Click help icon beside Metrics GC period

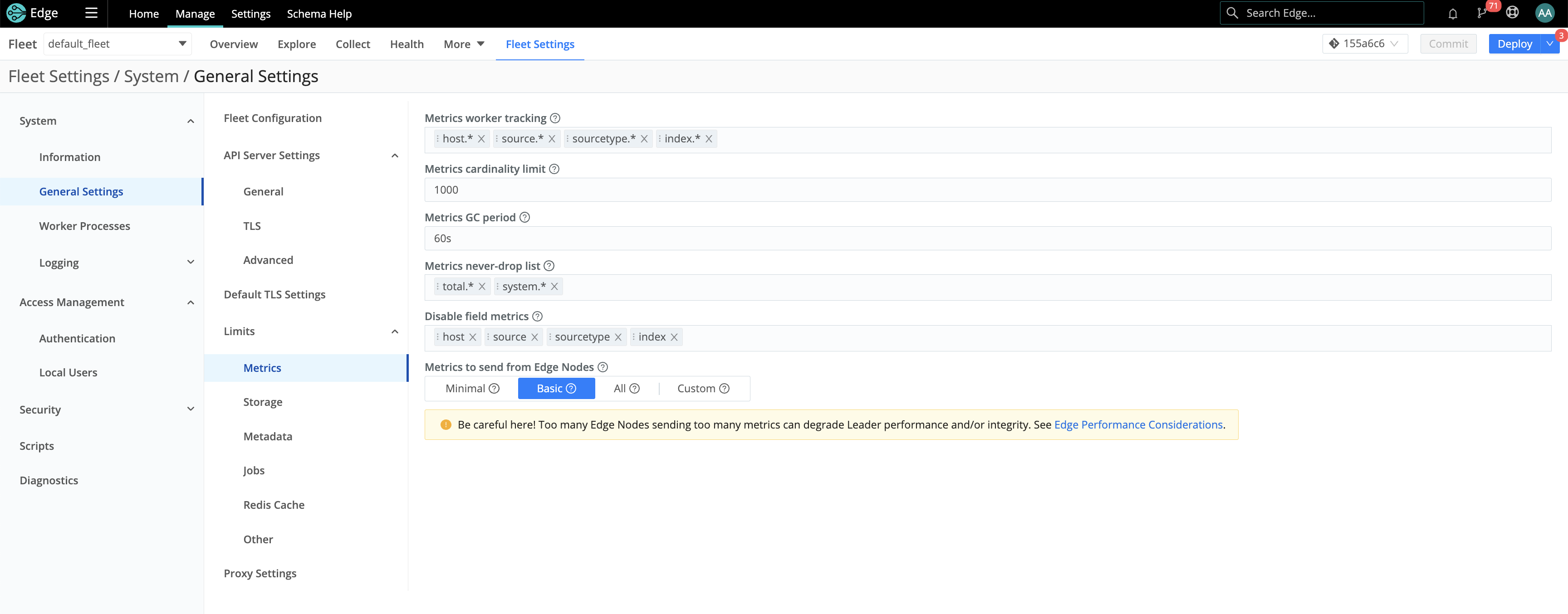click(524, 218)
